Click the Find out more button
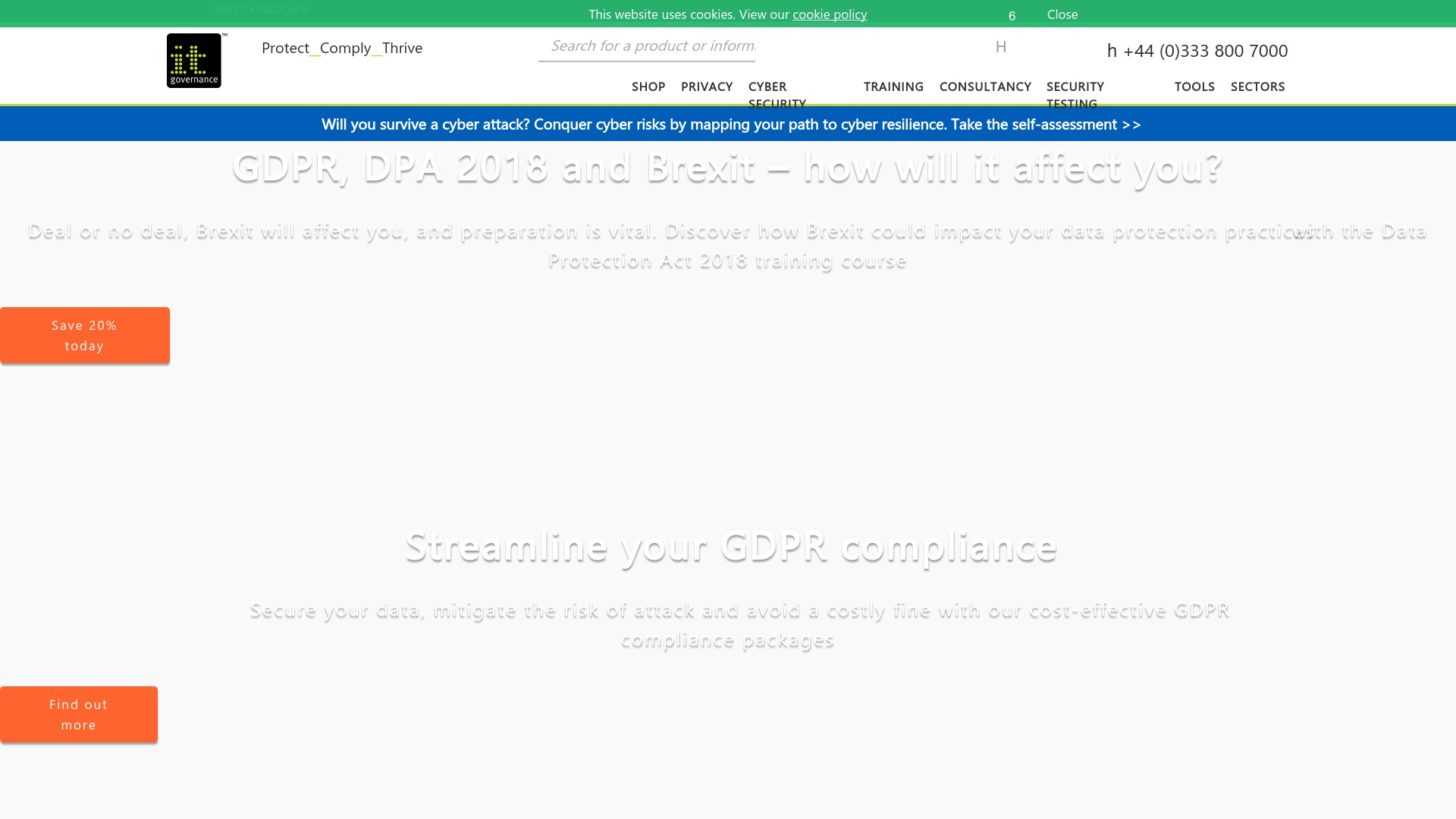Screen dimensions: 1456x819 [x=79, y=714]
